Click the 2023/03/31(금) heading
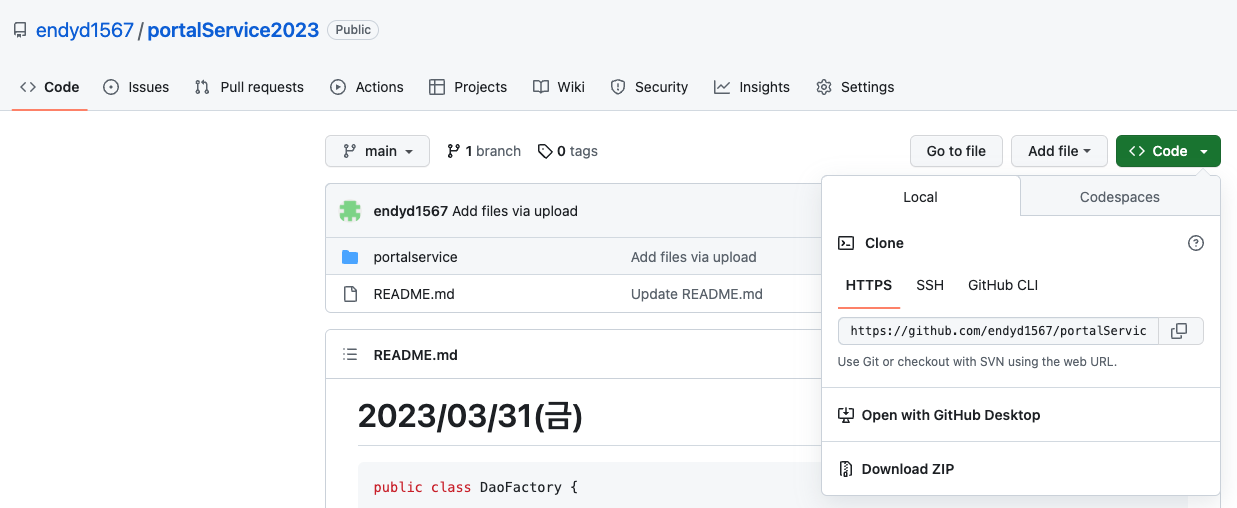This screenshot has height=508, width=1237. (470, 416)
